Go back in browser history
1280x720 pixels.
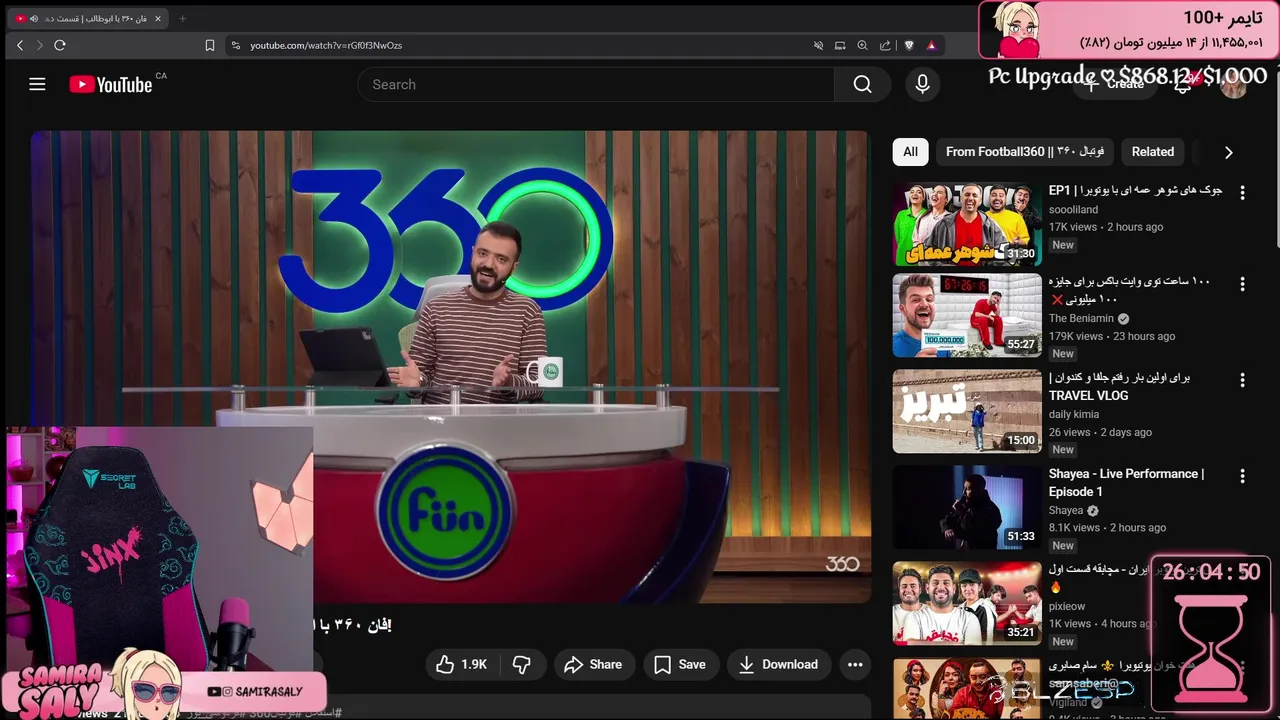[x=20, y=45]
